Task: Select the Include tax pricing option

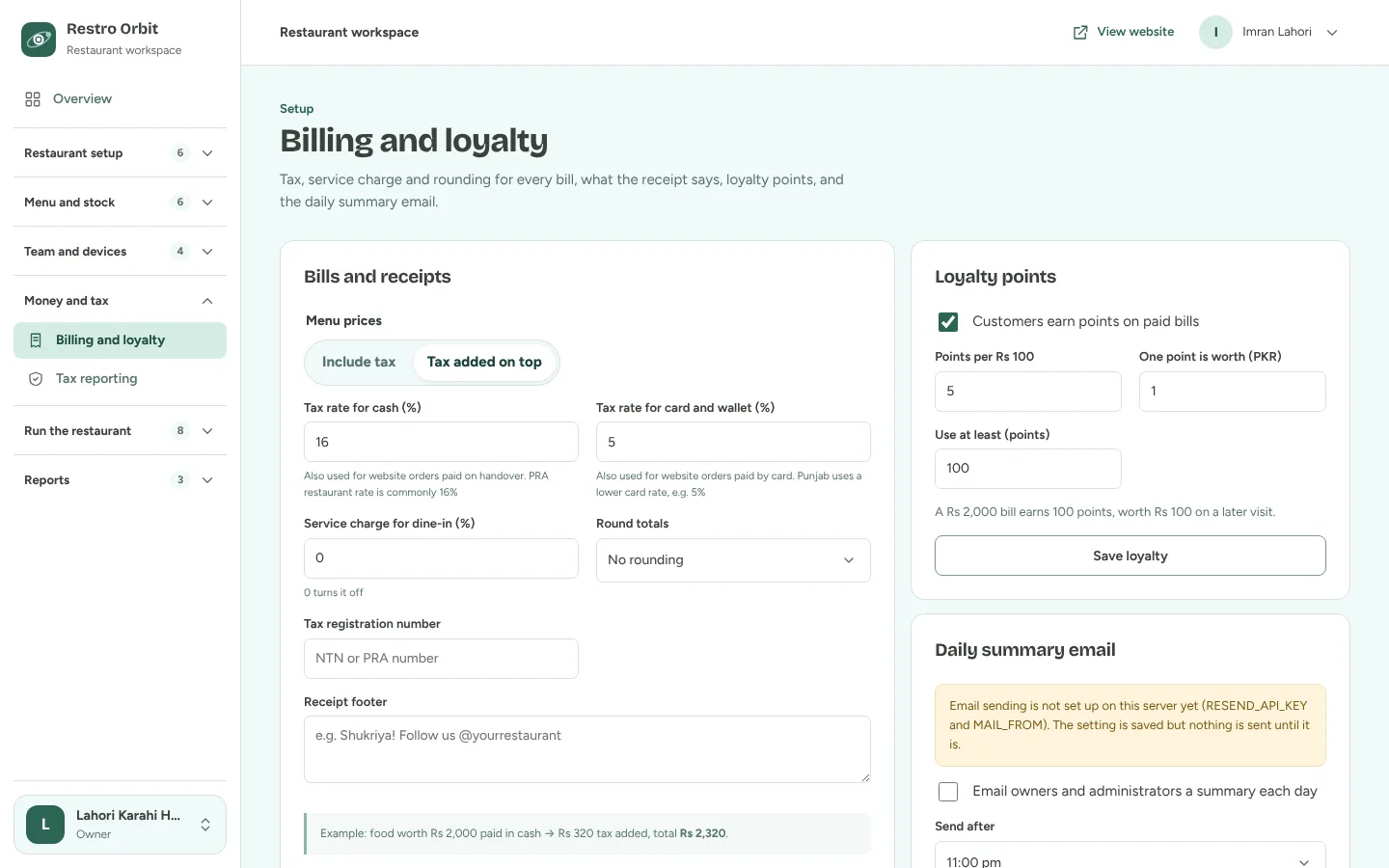Action: 359,362
